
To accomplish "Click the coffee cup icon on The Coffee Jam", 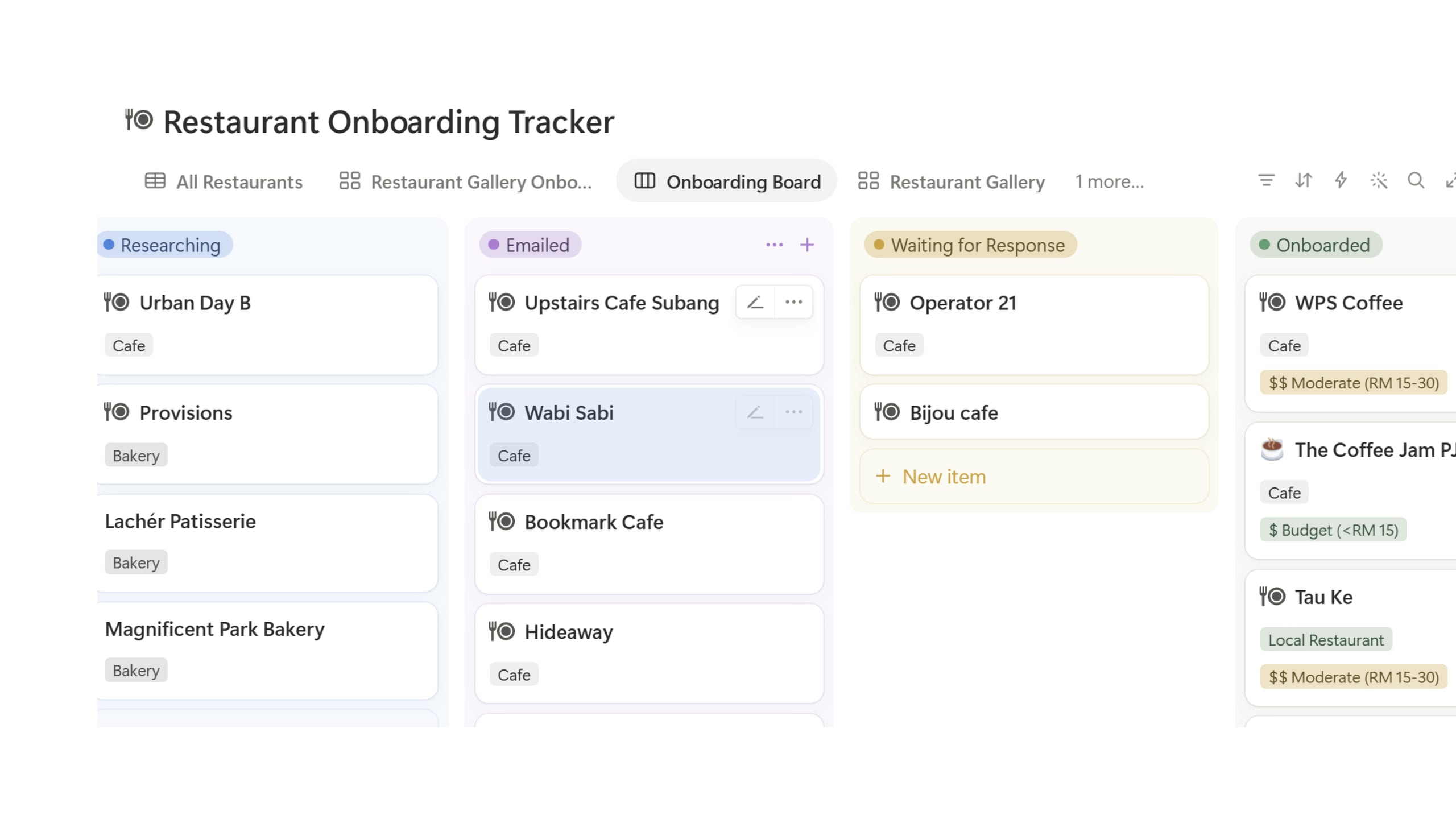I will click(1272, 449).
